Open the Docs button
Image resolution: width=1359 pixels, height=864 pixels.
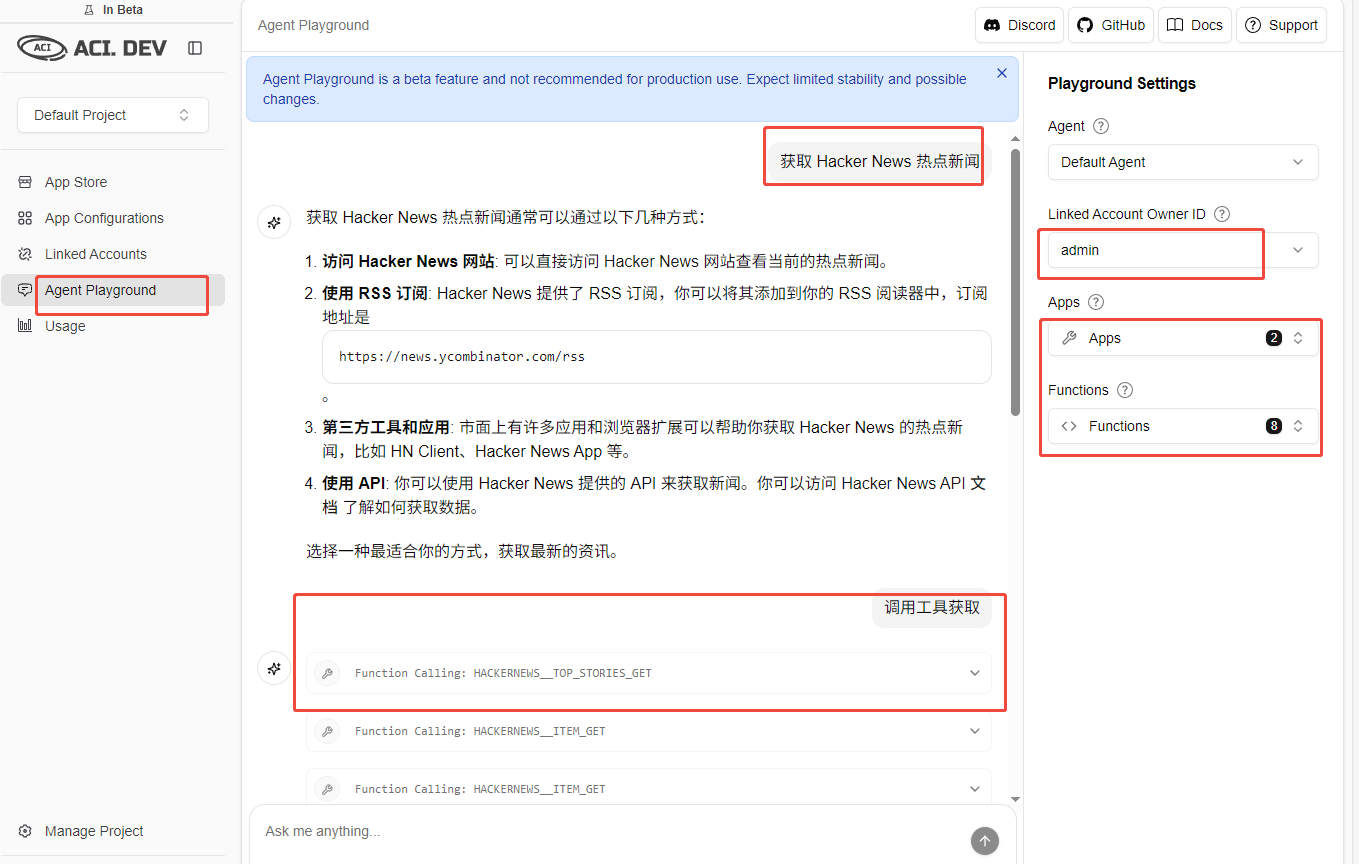point(1195,25)
